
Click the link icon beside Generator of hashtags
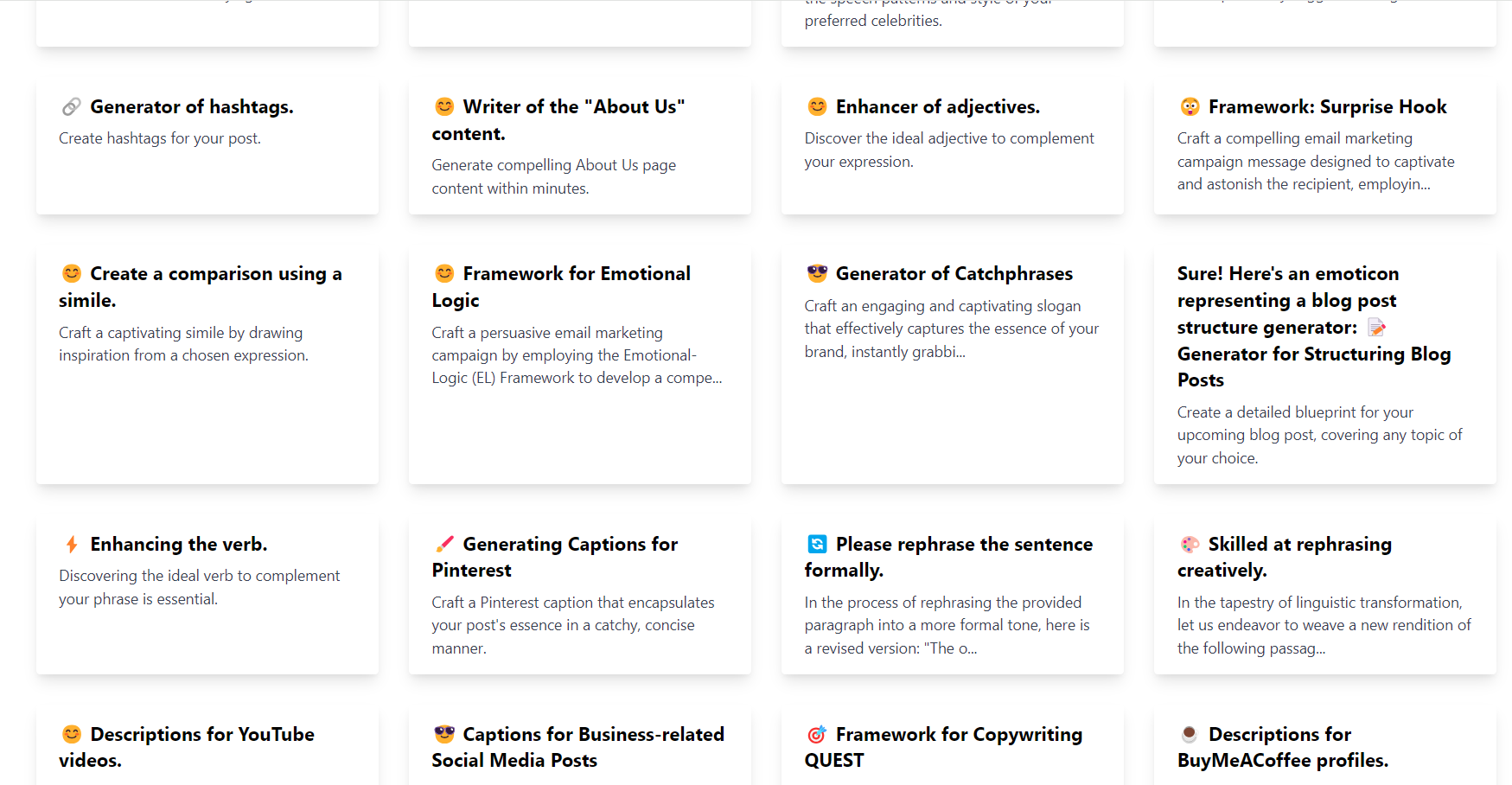click(x=72, y=106)
